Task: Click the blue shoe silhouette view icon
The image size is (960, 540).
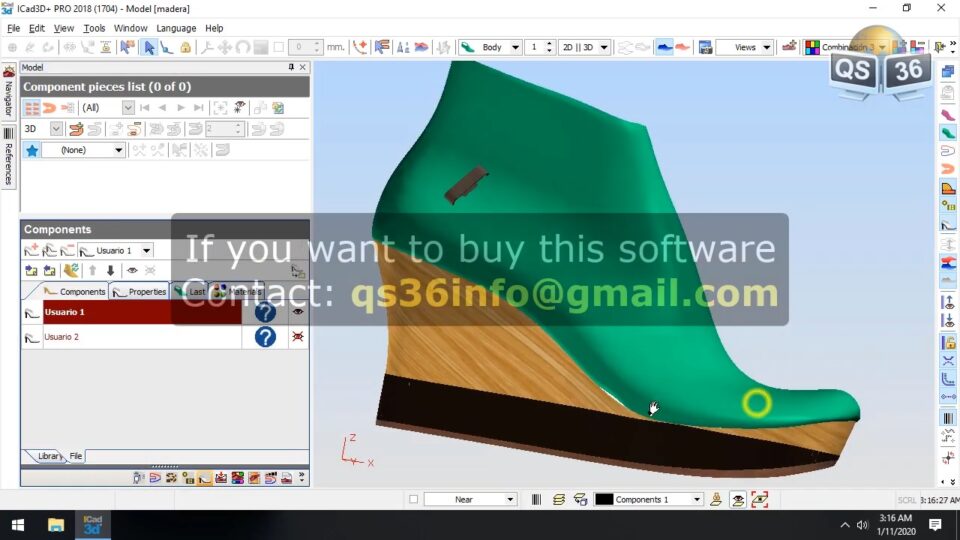Action: coord(664,47)
